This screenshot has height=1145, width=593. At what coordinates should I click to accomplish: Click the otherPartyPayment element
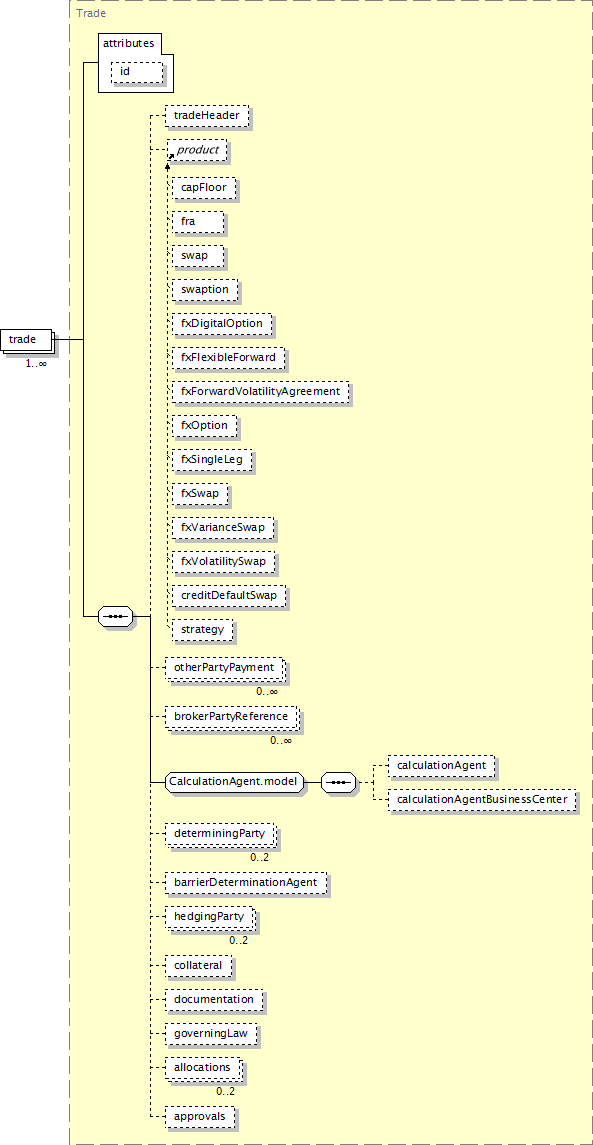[223, 667]
